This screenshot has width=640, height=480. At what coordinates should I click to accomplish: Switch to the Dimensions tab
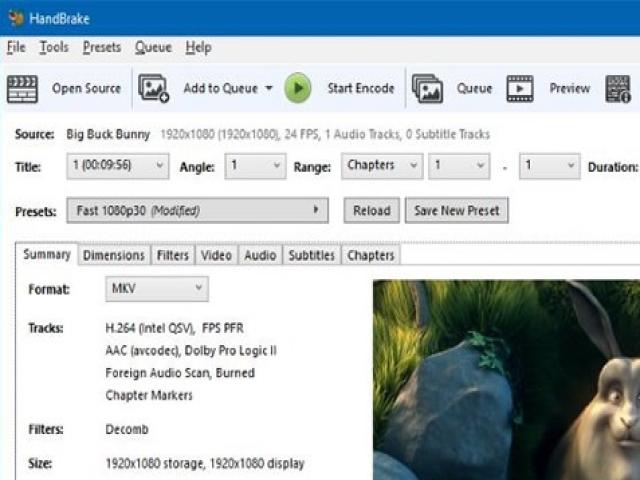(x=114, y=256)
